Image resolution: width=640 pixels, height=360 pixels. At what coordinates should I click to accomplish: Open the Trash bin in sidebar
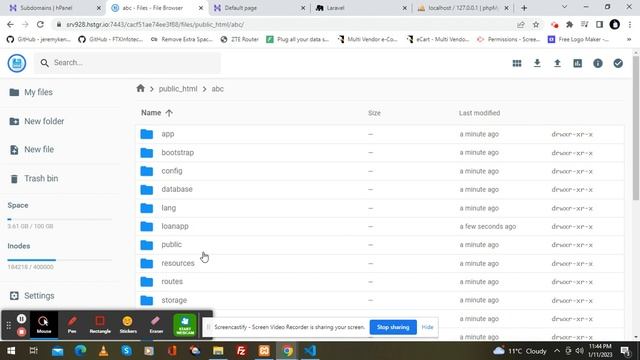[33, 178]
